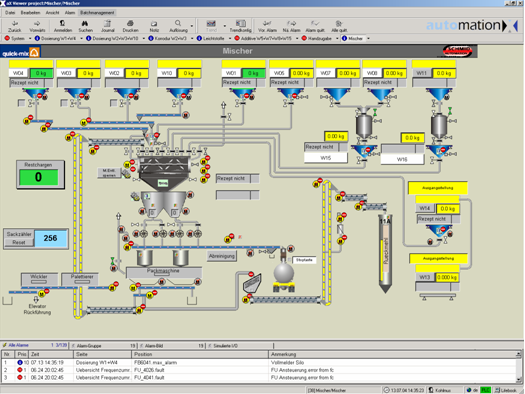
Task: Open the Datei menu
Action: click(x=10, y=13)
